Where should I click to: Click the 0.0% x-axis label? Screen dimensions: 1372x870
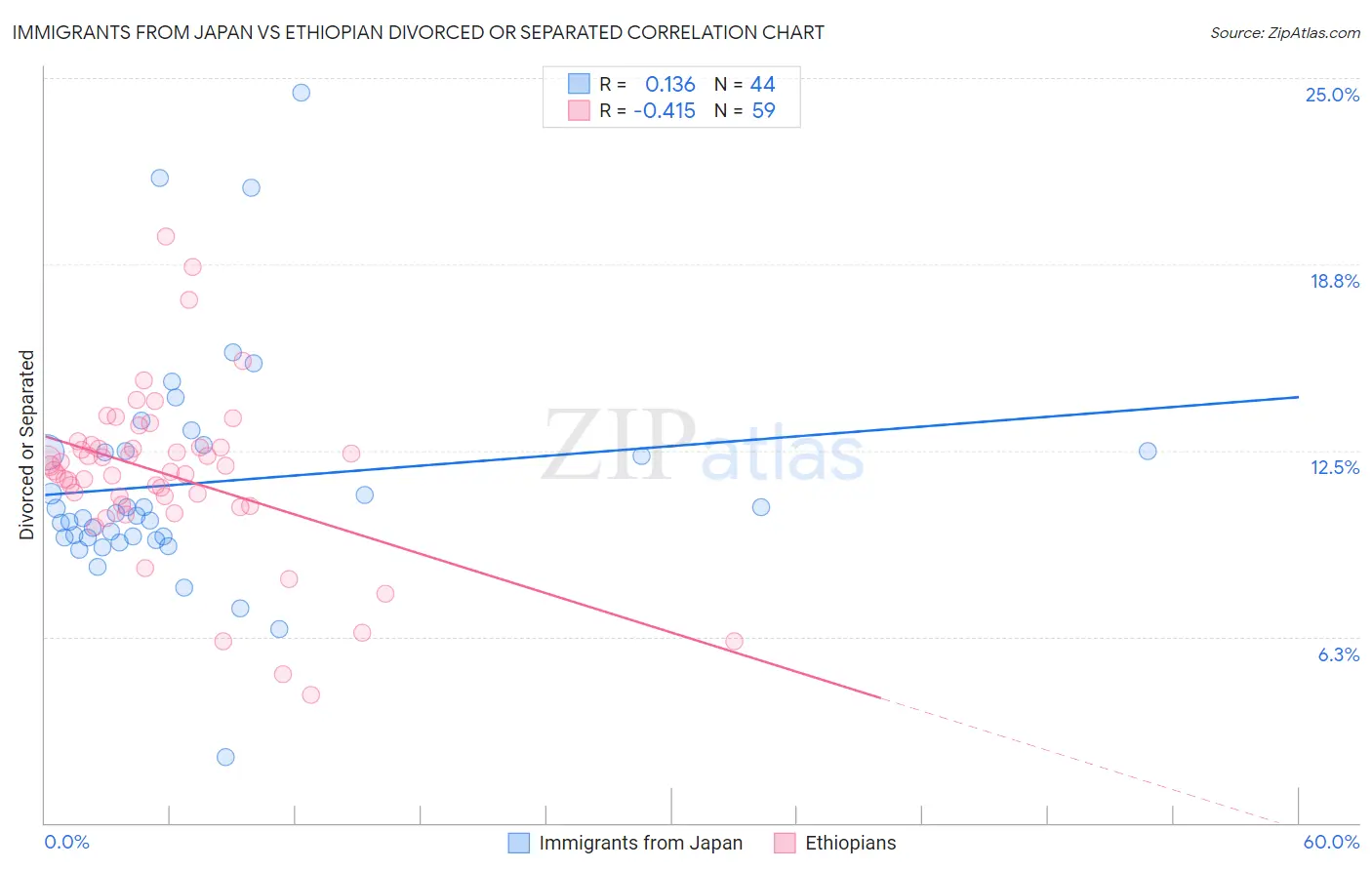[x=66, y=842]
